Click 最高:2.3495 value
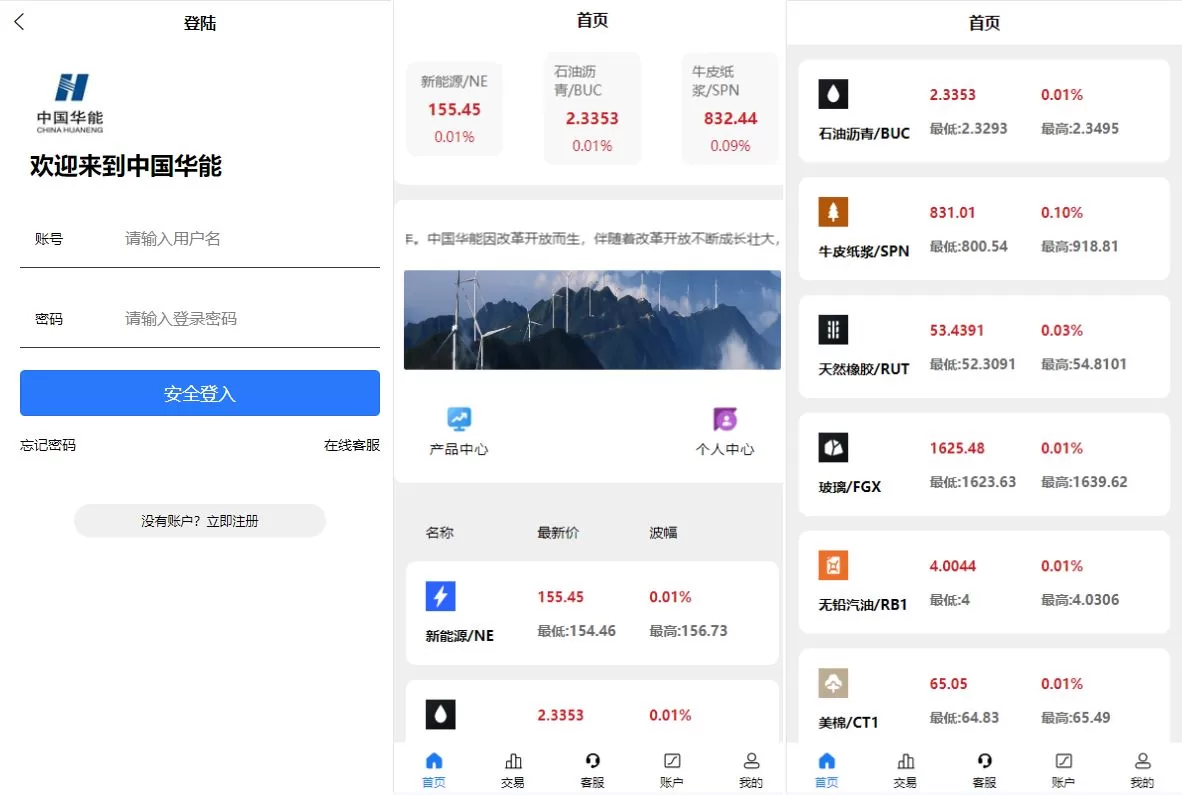 [x=1079, y=128]
